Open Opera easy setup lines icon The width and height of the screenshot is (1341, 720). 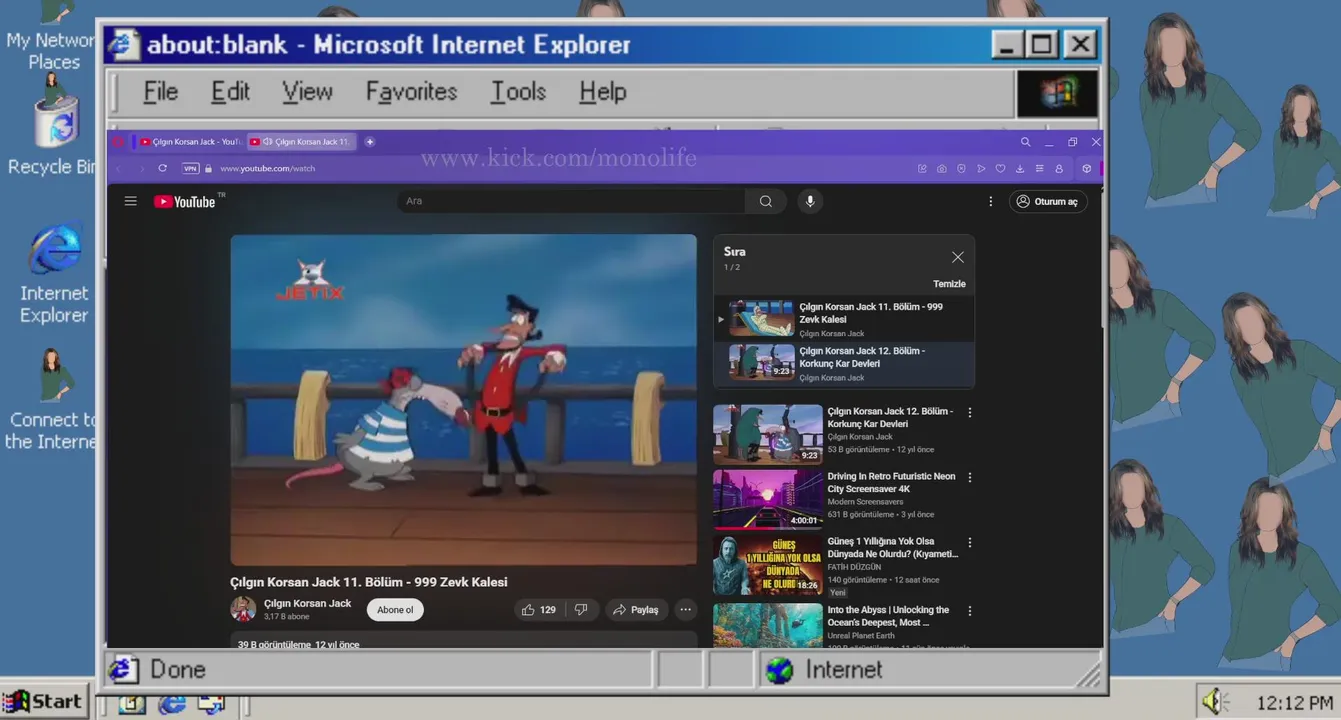(x=1039, y=169)
